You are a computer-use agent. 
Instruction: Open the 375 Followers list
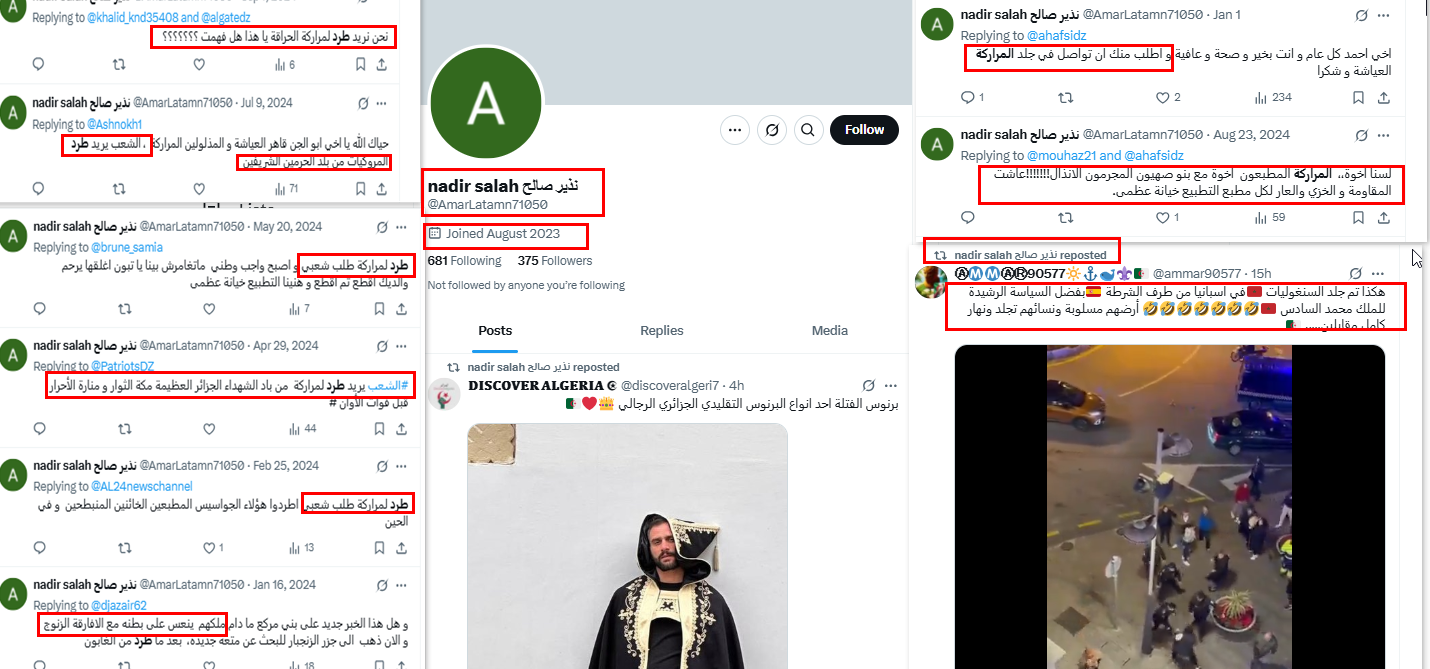[555, 261]
